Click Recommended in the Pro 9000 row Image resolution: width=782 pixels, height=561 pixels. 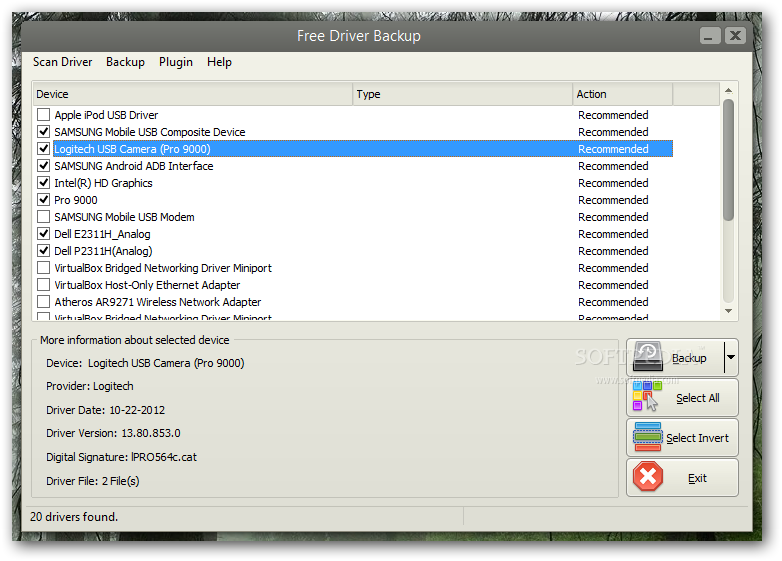(613, 199)
